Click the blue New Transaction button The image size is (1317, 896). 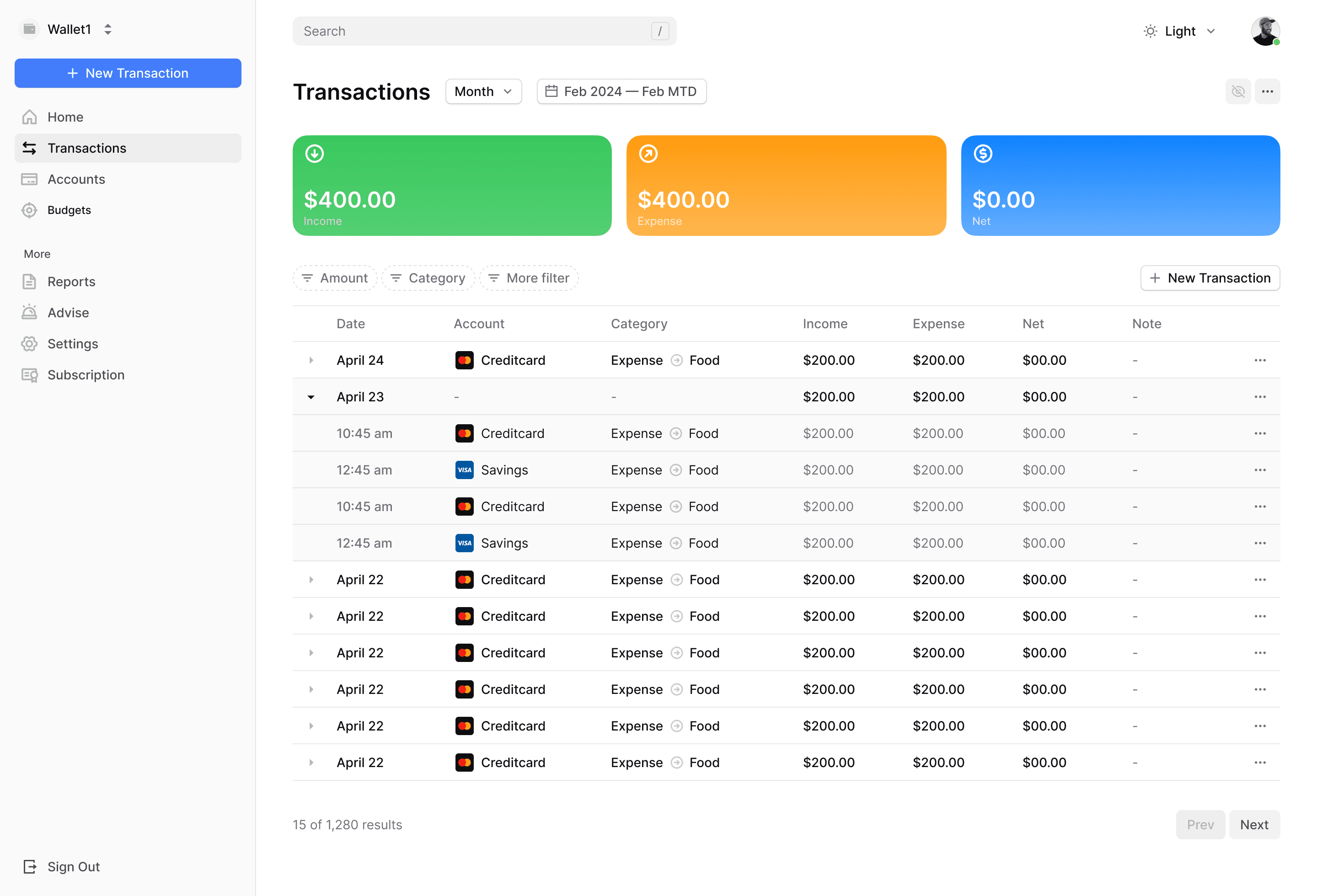point(128,73)
